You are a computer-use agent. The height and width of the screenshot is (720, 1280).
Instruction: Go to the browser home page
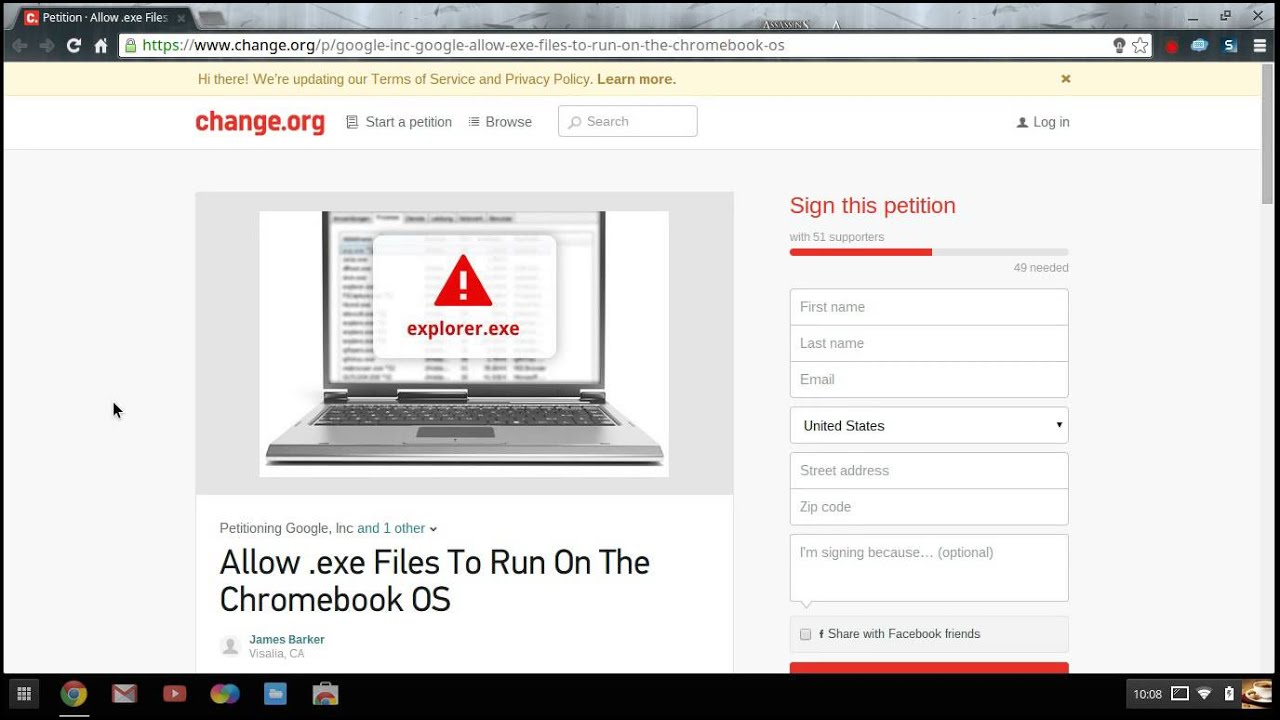click(x=101, y=45)
